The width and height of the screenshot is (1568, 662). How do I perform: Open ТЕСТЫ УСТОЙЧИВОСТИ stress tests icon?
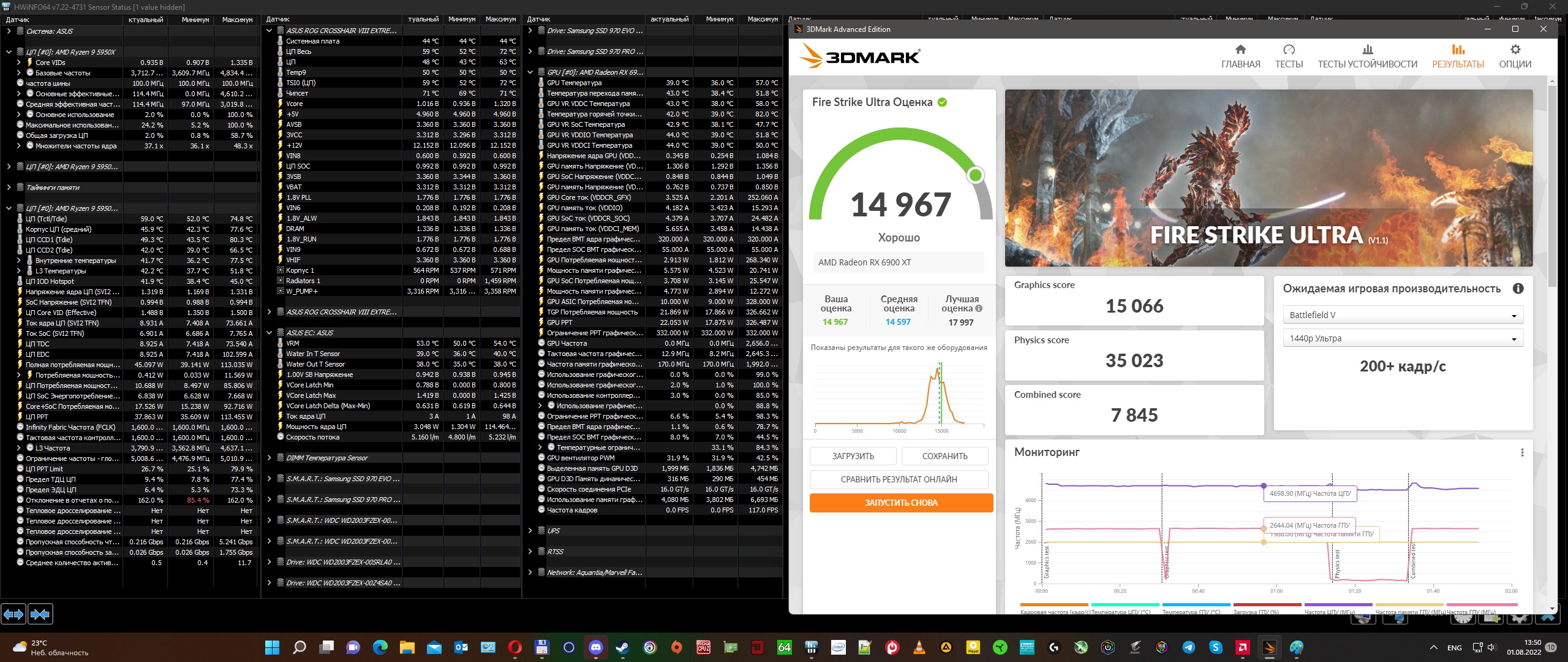[x=1367, y=50]
